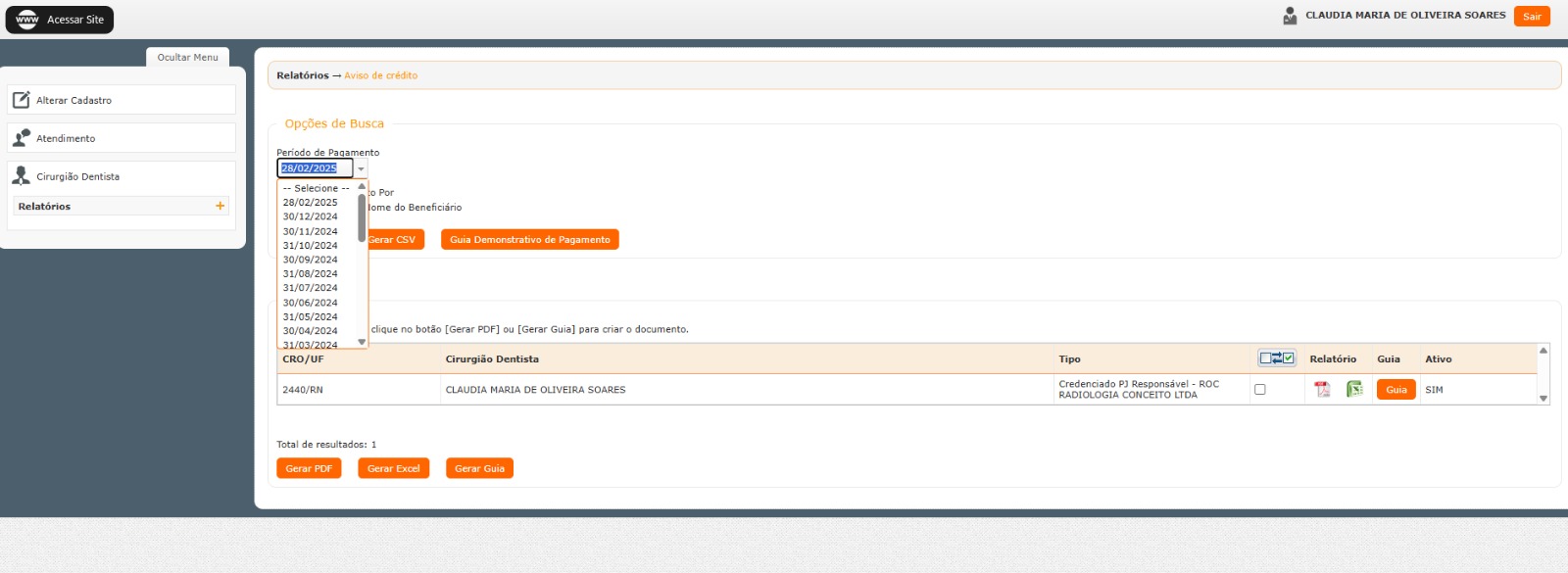The height and width of the screenshot is (573, 1568).
Task: Click the Gerar PDF button
Action: 309,468
